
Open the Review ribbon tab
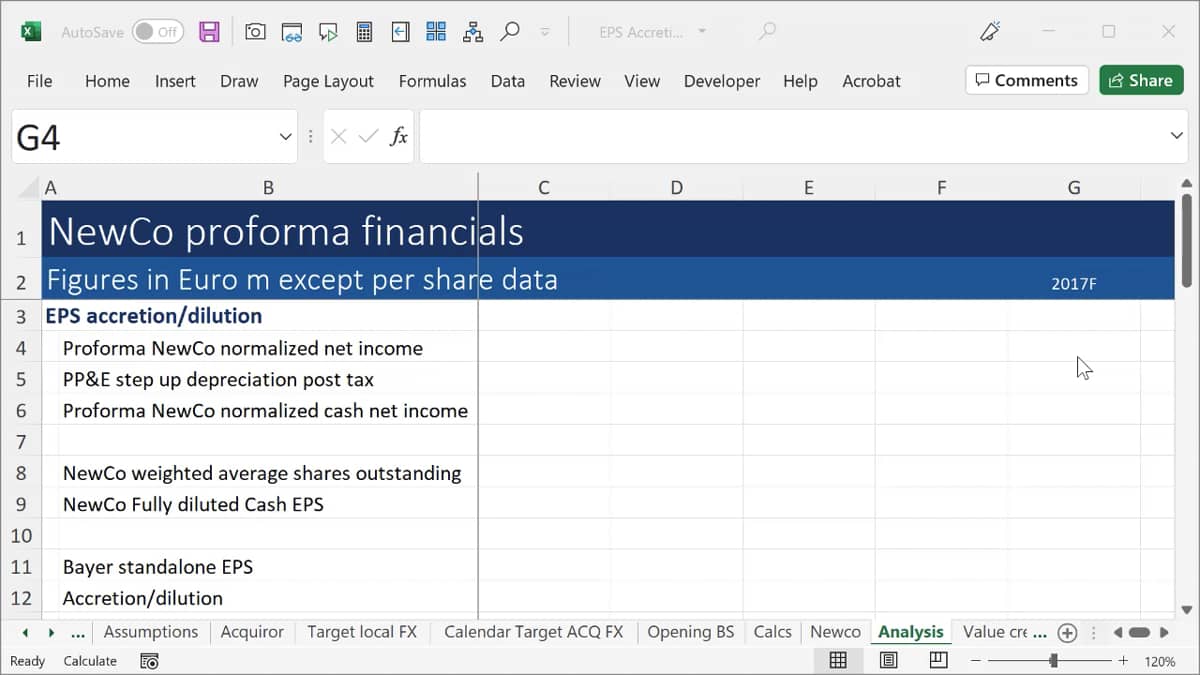click(575, 81)
